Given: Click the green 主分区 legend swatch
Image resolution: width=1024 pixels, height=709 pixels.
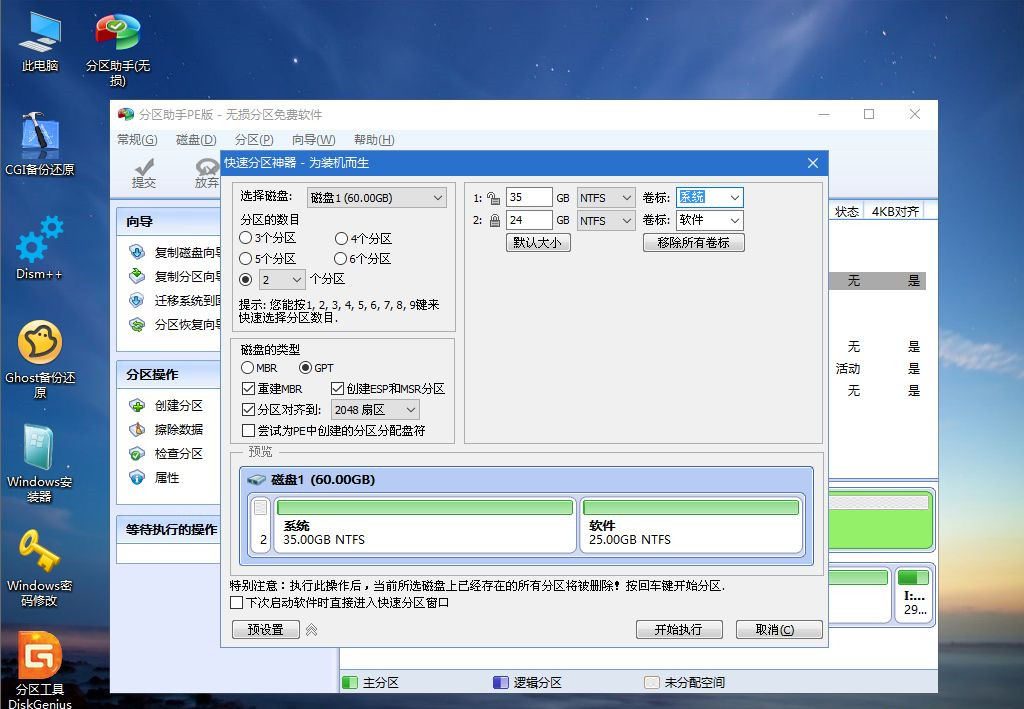Looking at the screenshot, I should tap(350, 682).
